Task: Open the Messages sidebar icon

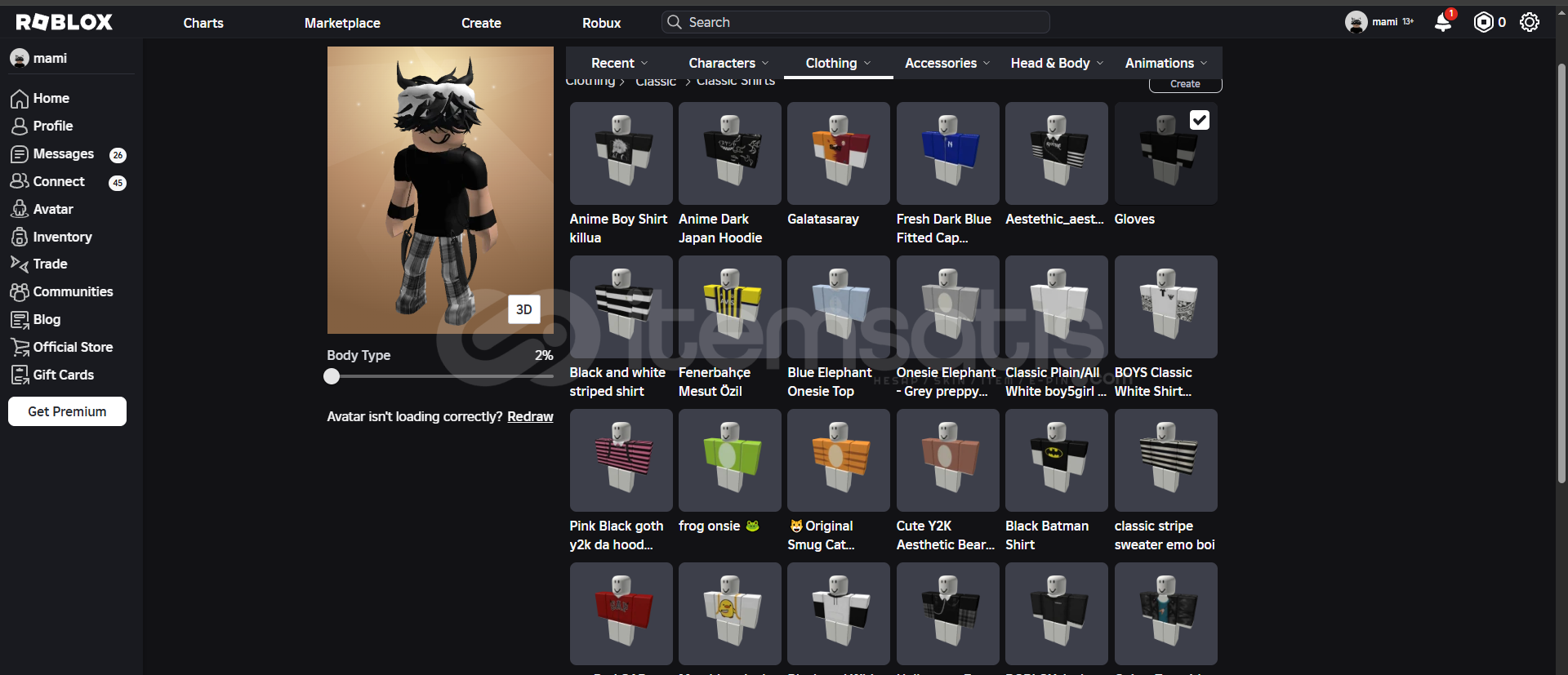Action: [x=20, y=154]
